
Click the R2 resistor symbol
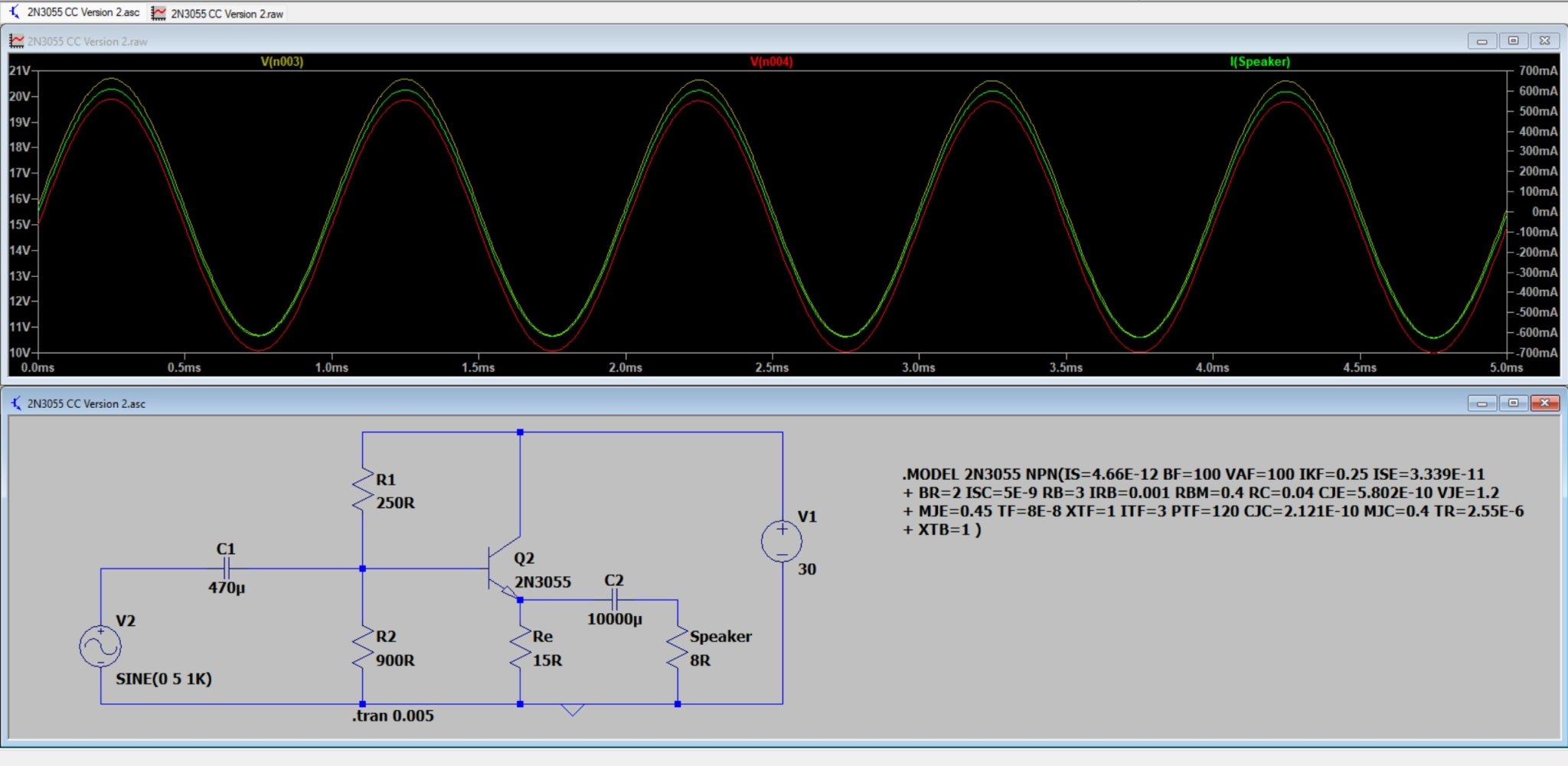tap(362, 647)
